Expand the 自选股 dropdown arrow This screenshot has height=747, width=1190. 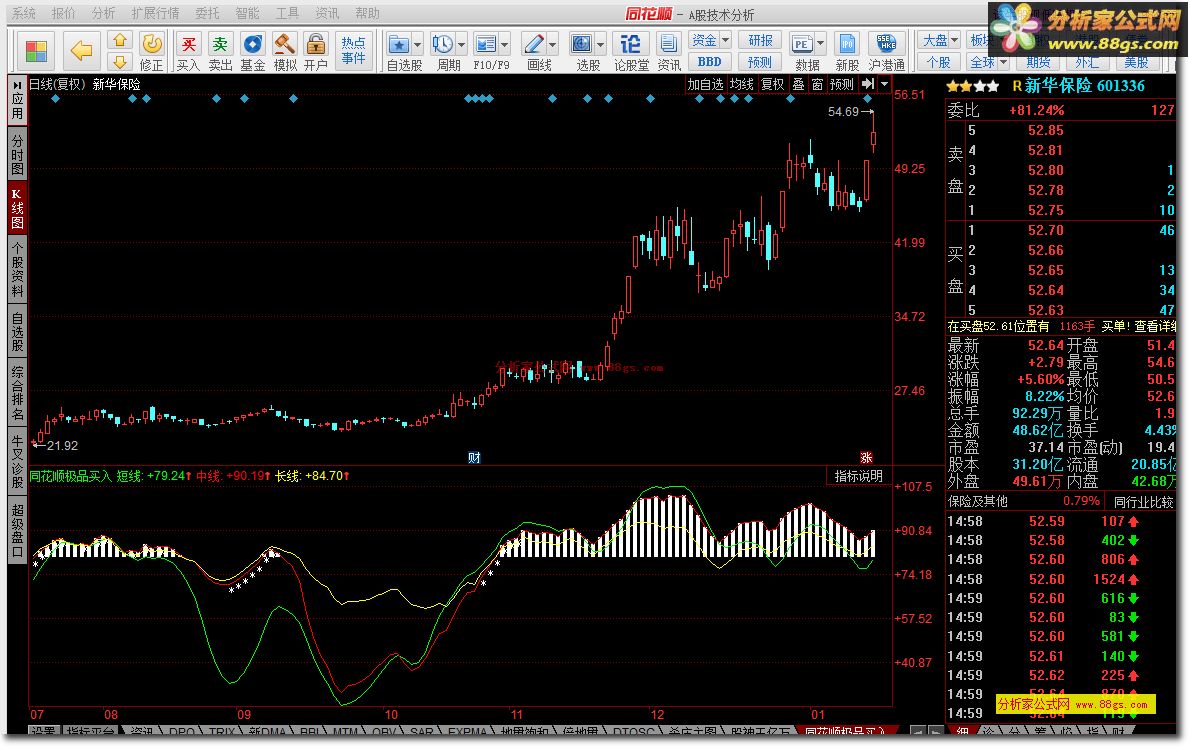417,45
